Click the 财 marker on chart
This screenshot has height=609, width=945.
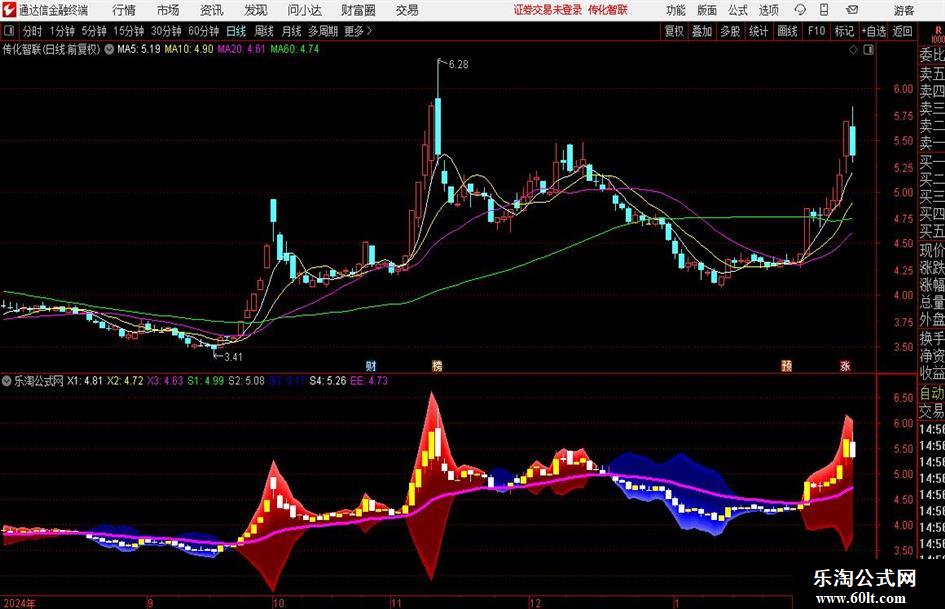(371, 365)
